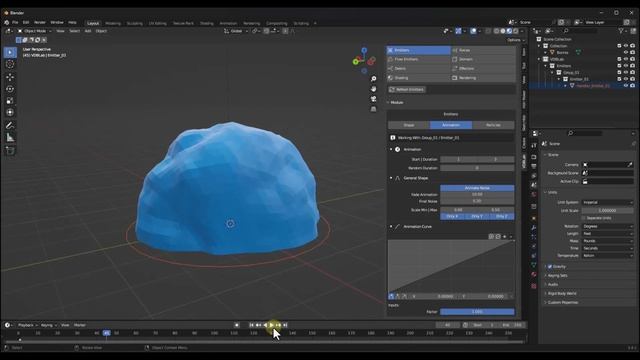Toggle the Only X axis button
This screenshot has height=360, width=640.
[452, 216]
